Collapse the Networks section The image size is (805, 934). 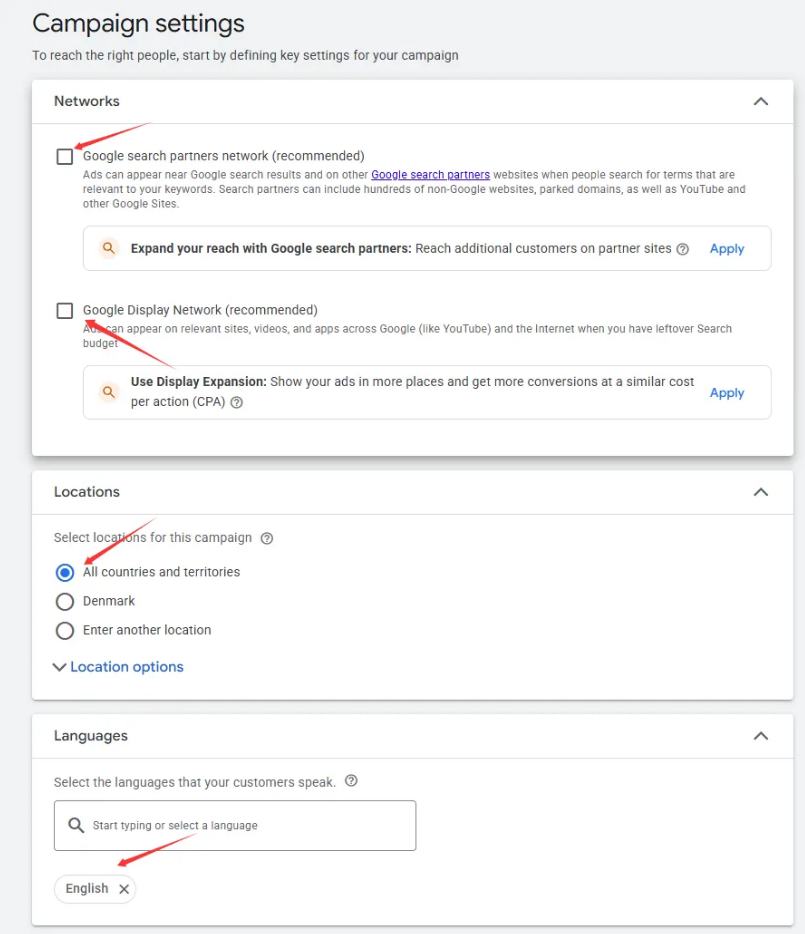(x=760, y=101)
